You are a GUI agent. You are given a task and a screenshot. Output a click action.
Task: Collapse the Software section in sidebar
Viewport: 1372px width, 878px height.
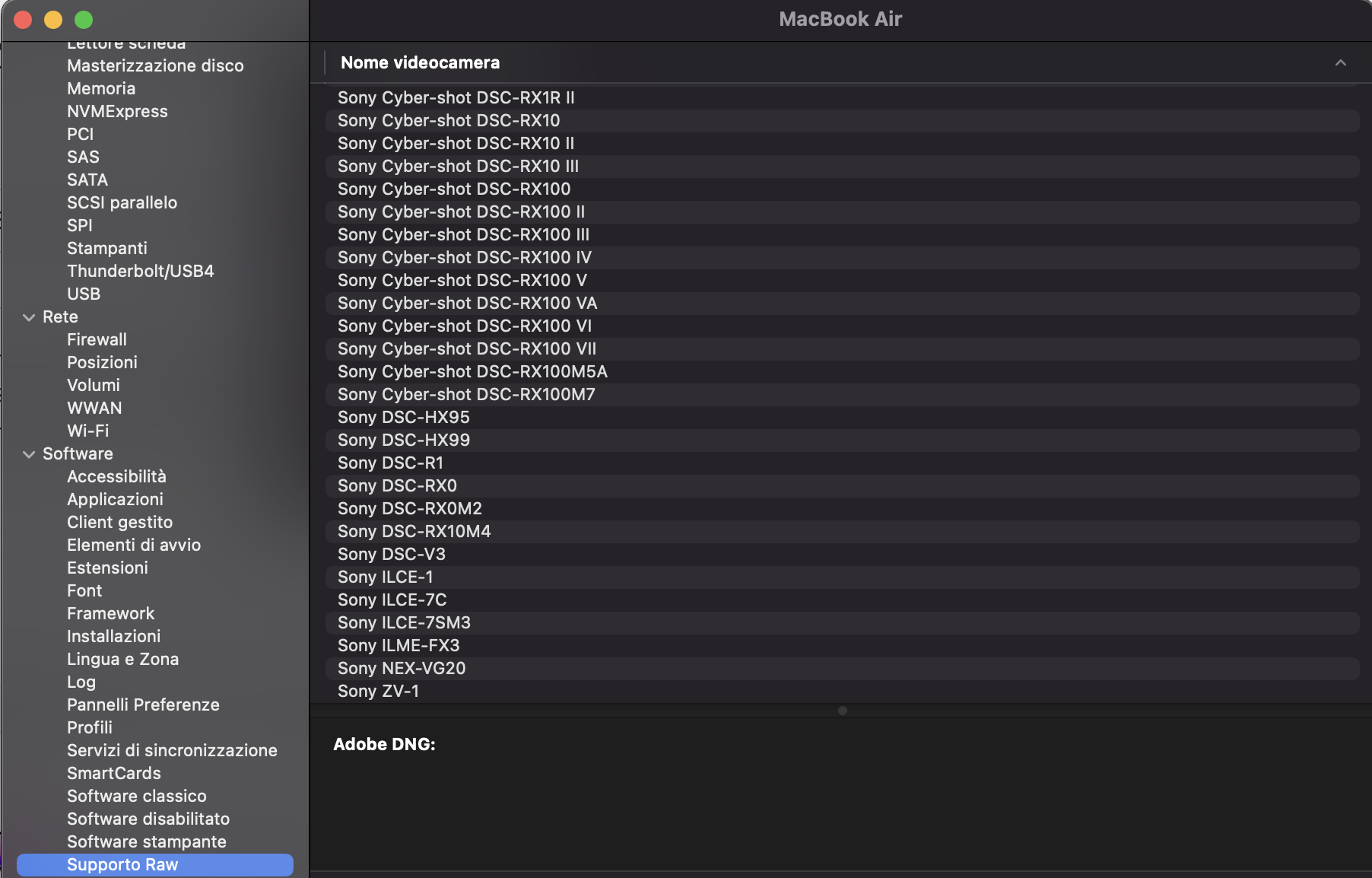(x=29, y=454)
